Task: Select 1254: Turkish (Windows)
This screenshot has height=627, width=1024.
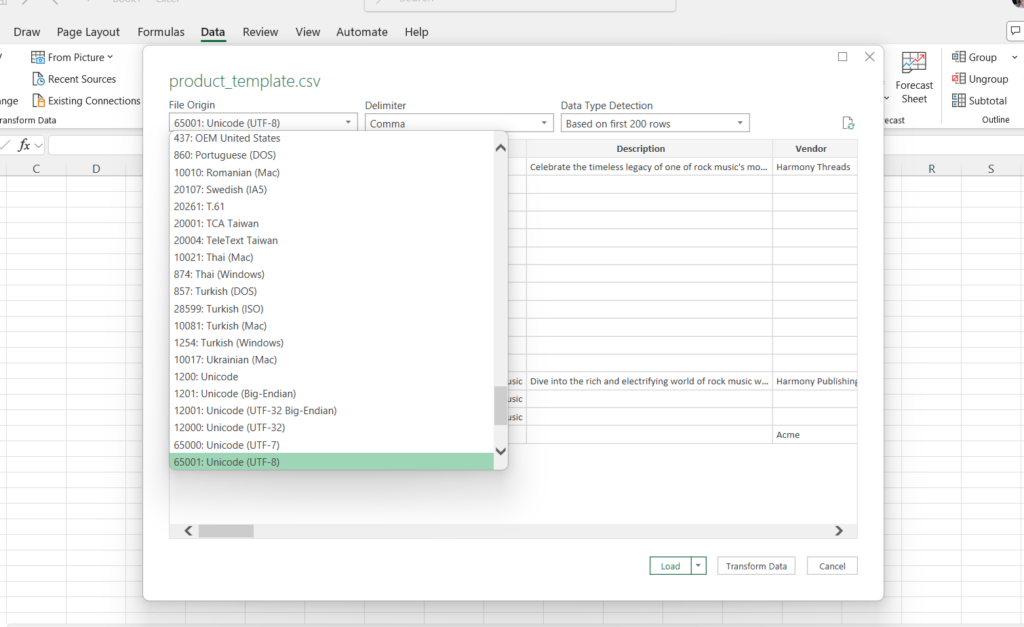Action: (x=332, y=342)
